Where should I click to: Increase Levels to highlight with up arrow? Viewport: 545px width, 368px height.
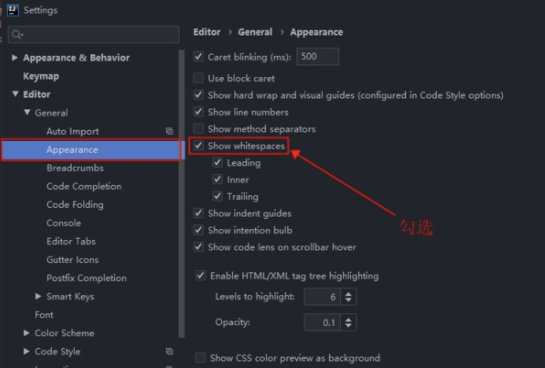pos(348,294)
